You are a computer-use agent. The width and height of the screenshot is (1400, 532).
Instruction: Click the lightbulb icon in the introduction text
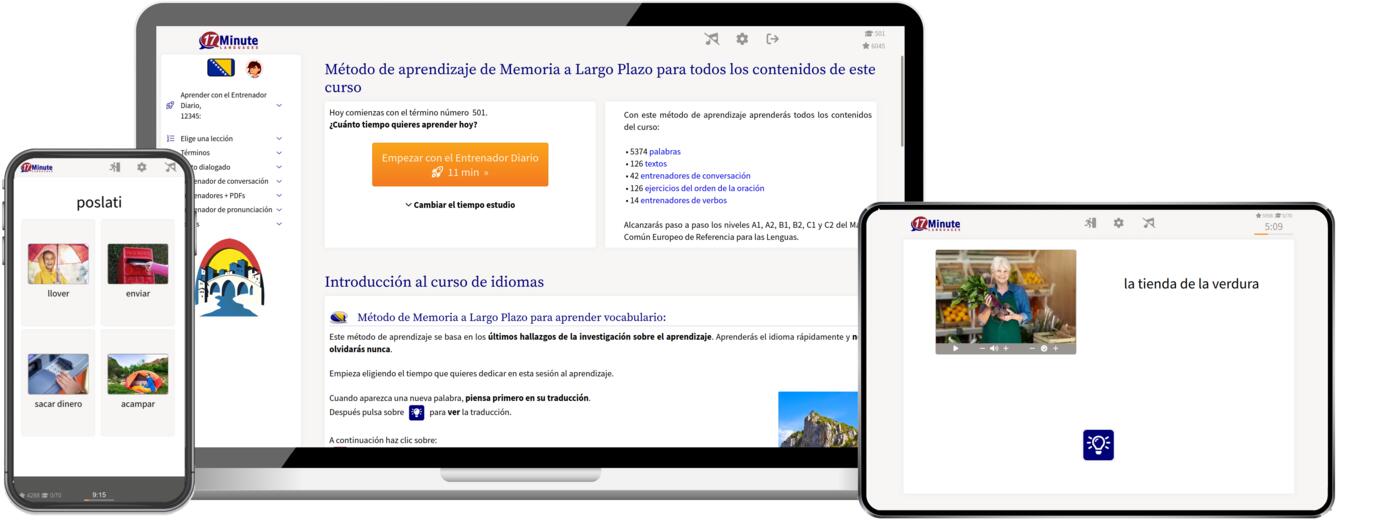click(x=416, y=412)
